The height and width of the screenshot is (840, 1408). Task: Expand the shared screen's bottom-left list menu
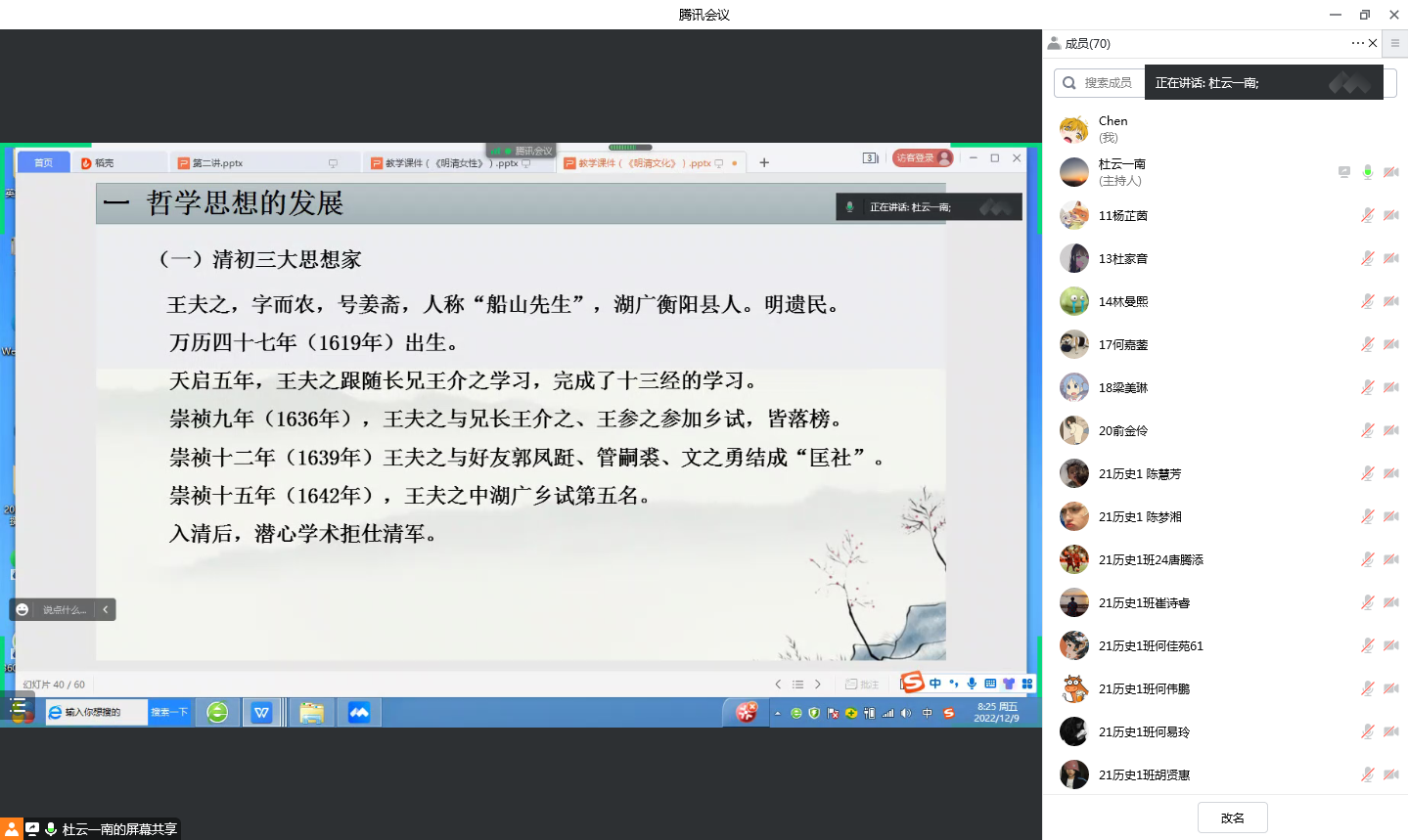[18, 706]
